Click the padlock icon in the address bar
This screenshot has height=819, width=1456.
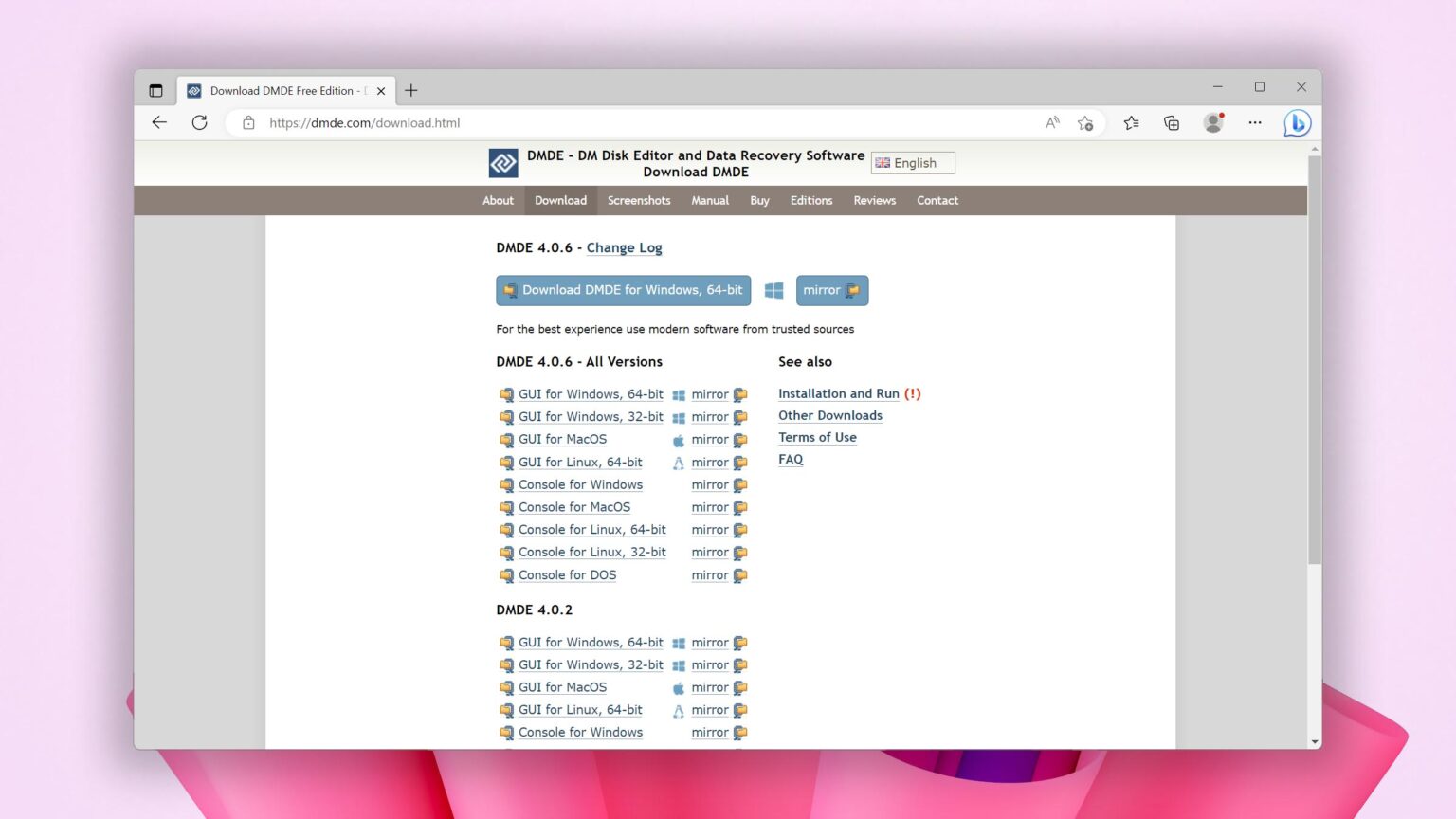tap(248, 122)
